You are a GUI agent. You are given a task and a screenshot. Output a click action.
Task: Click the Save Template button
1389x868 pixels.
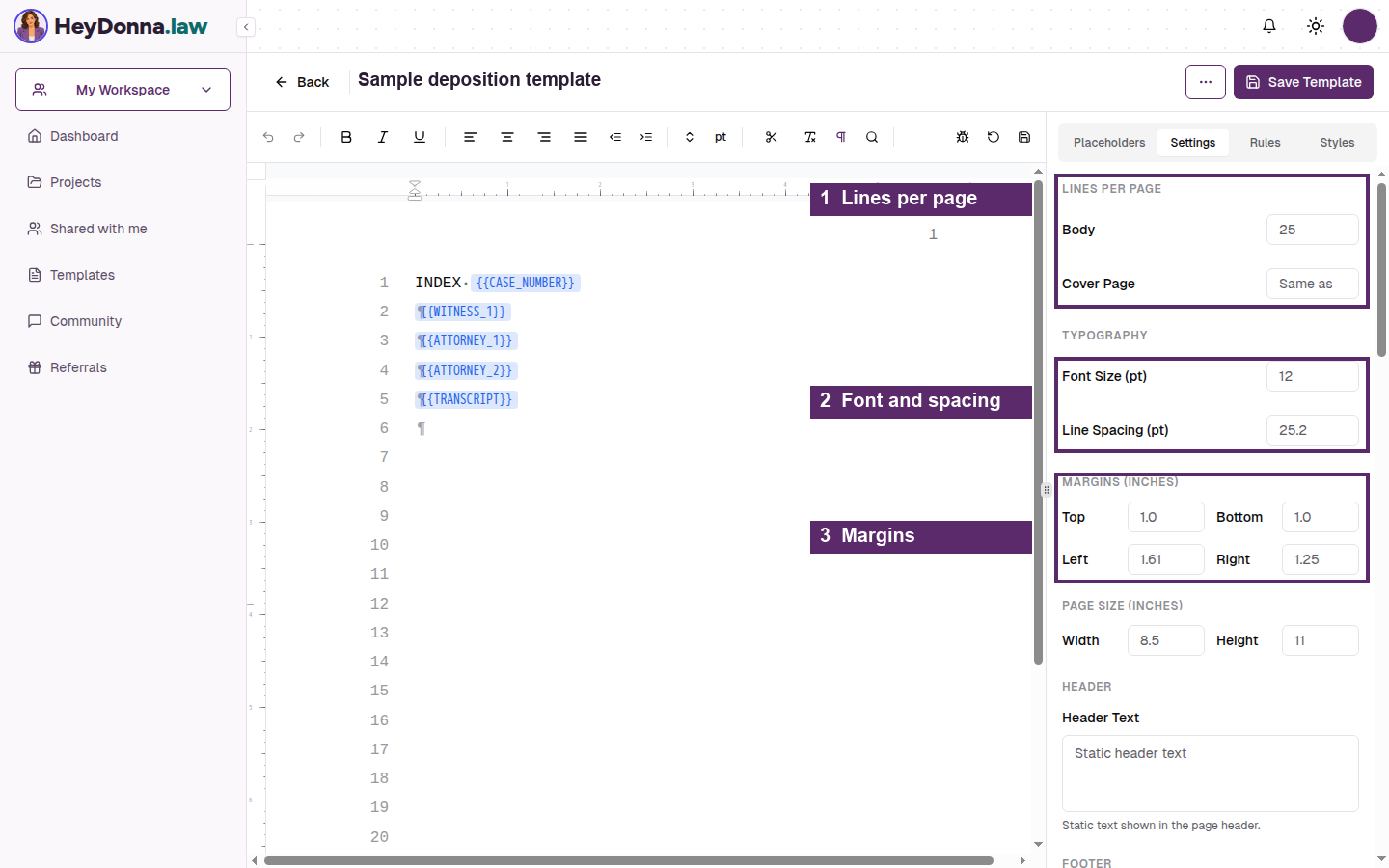[x=1303, y=82]
